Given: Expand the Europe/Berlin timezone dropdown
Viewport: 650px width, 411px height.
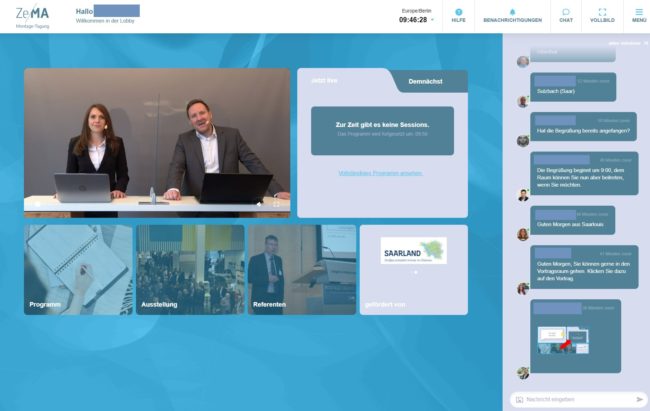Looking at the screenshot, I should pyautogui.click(x=433, y=19).
